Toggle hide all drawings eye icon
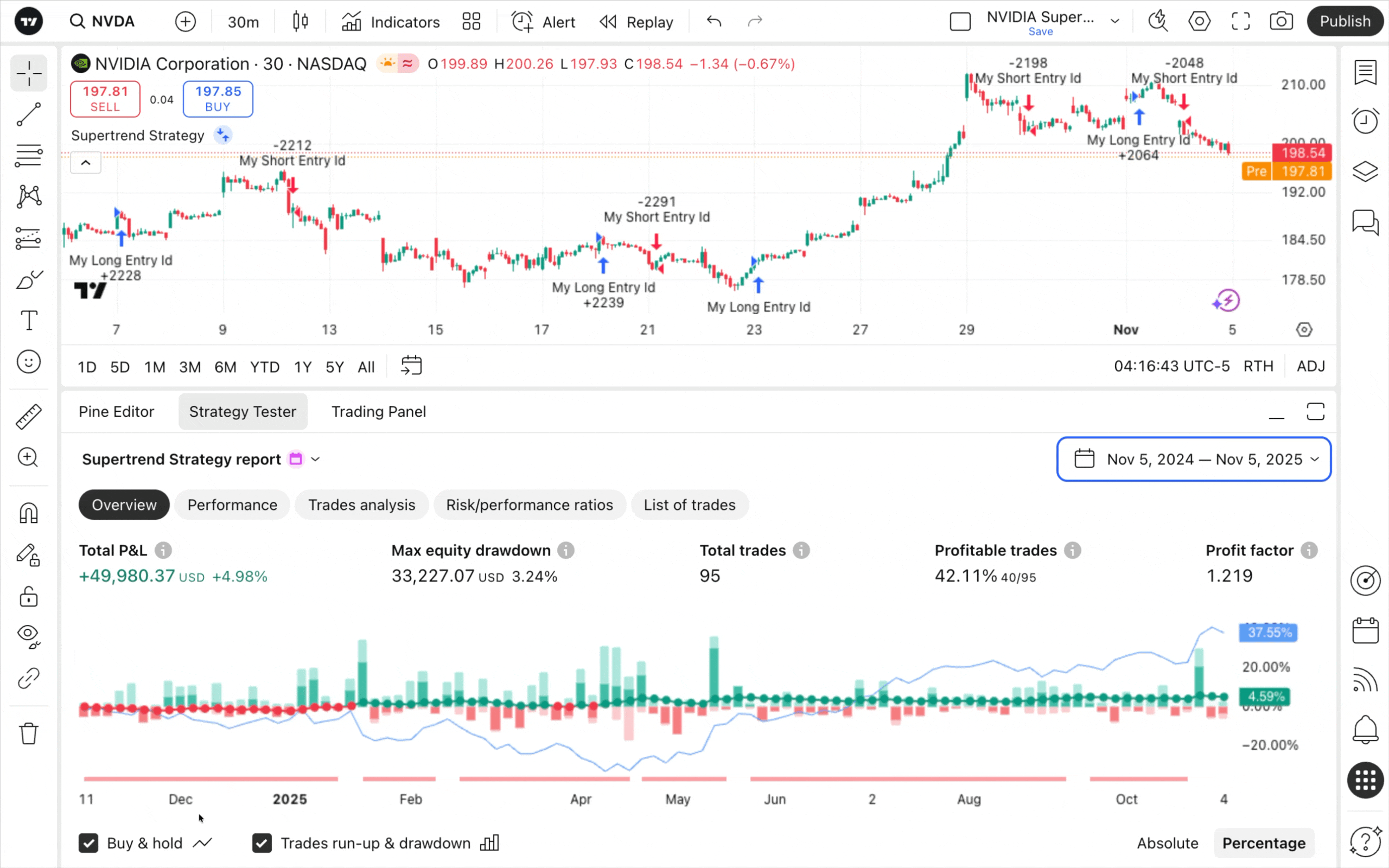The image size is (1389, 868). tap(28, 635)
